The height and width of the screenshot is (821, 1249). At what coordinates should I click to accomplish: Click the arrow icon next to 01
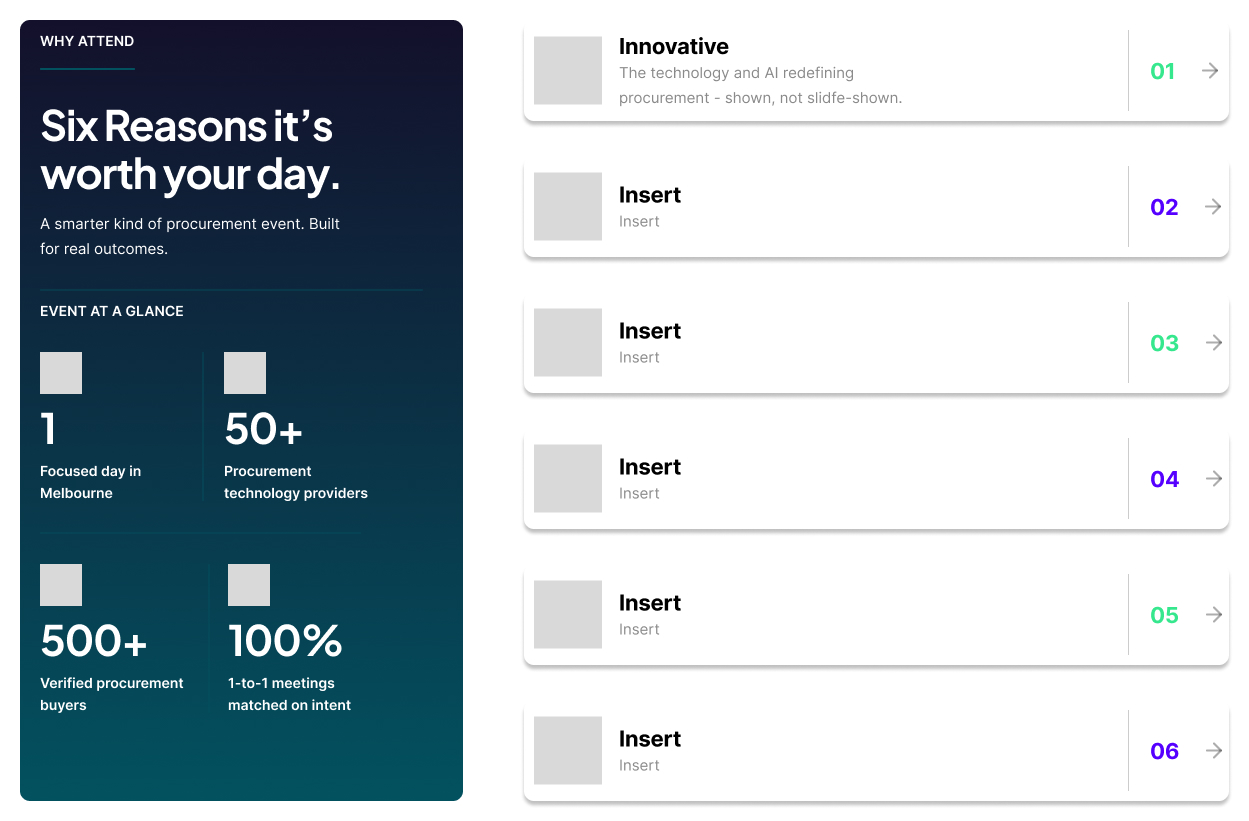1210,71
